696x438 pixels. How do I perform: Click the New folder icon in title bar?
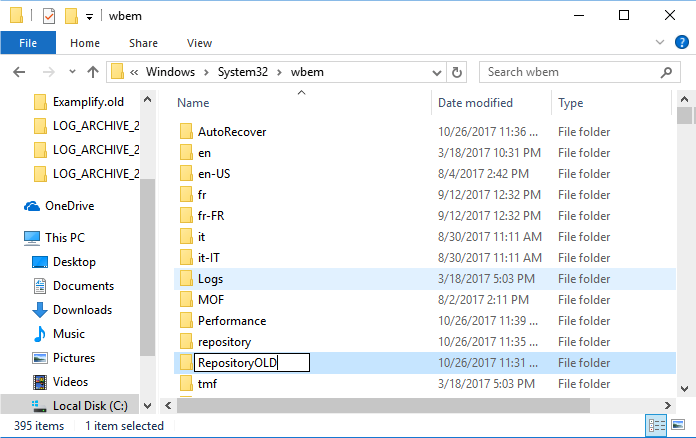71,16
